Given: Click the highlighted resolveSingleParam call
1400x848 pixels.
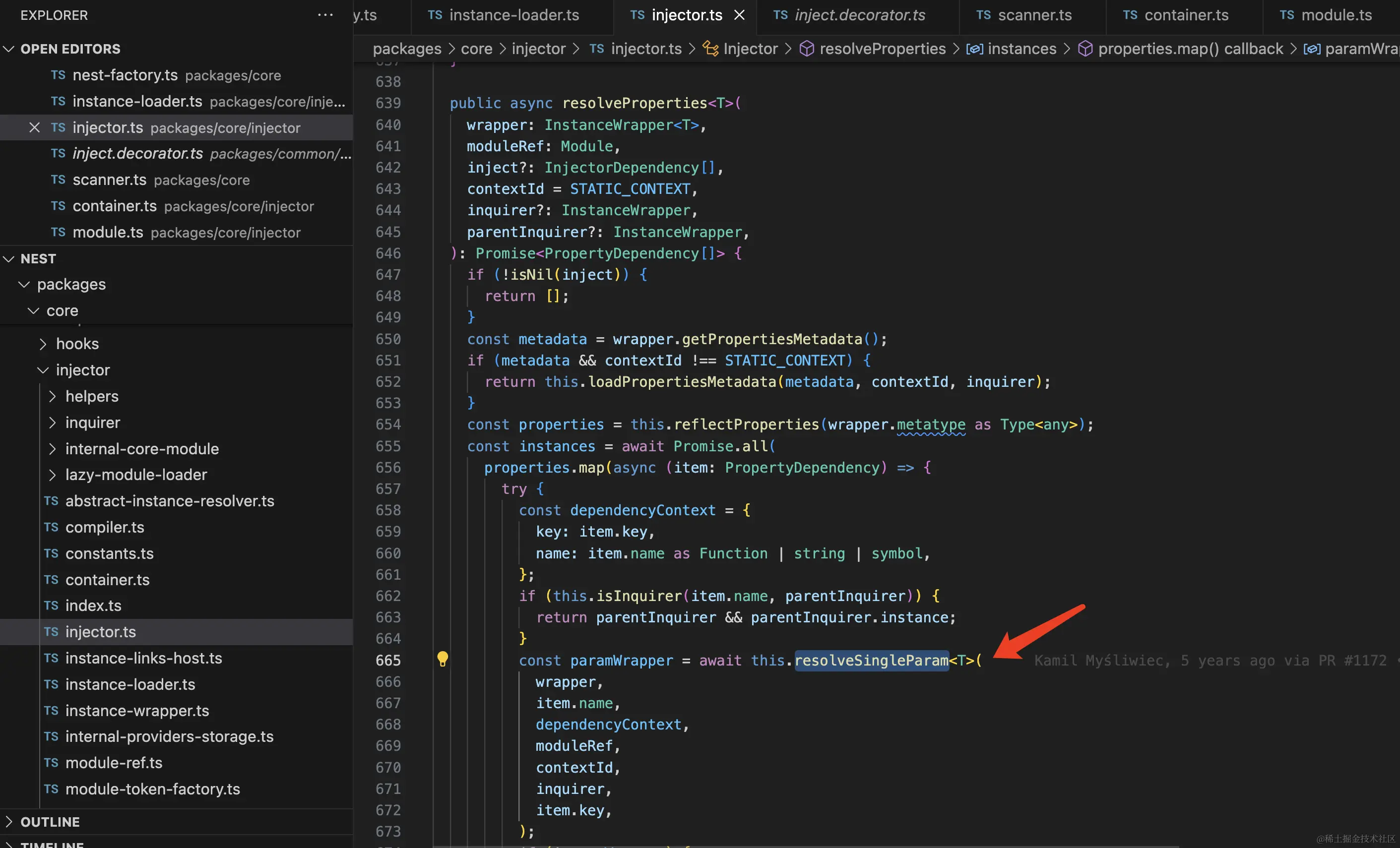Looking at the screenshot, I should click(x=872, y=660).
